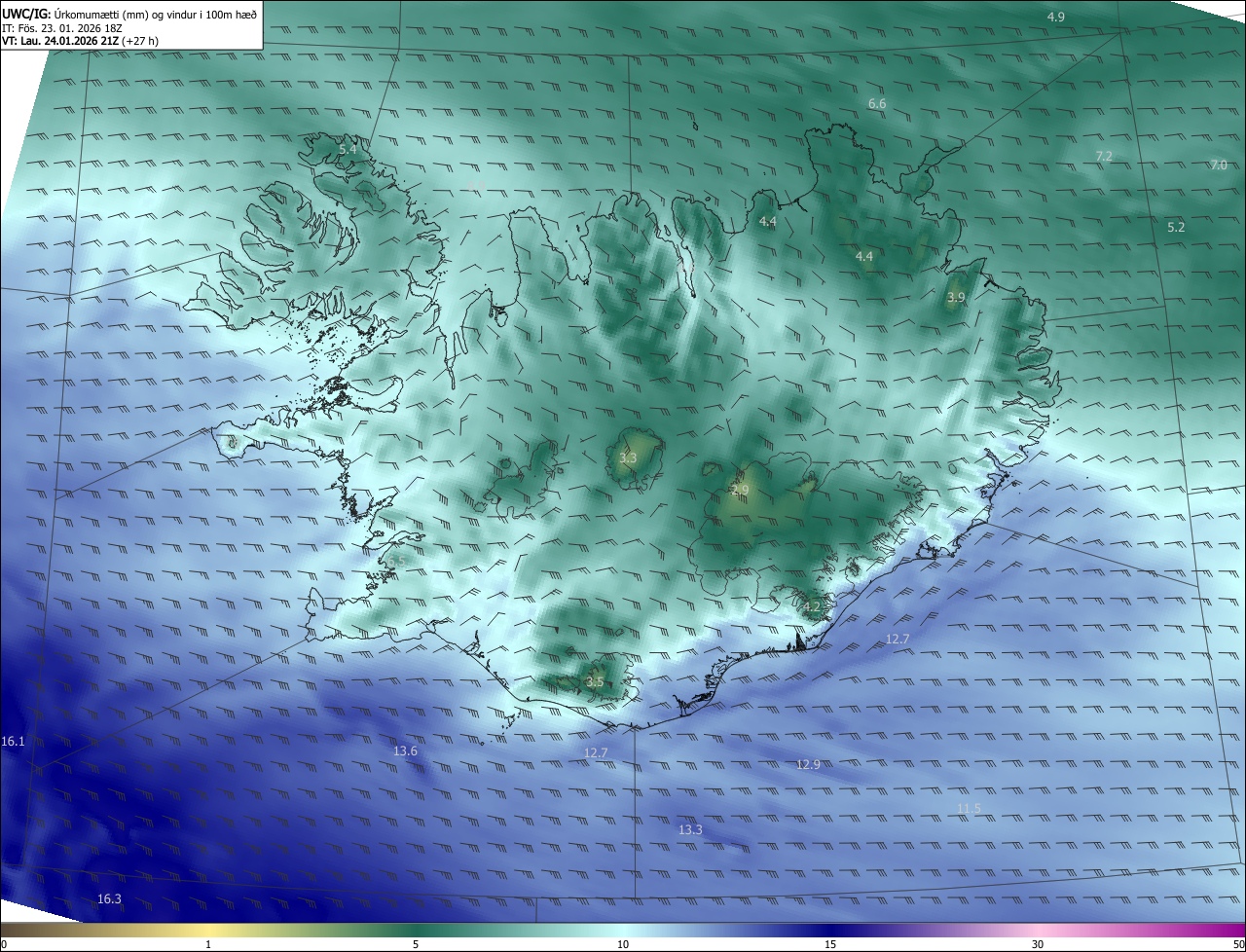
Task: Click the 30 tick on the color scale
Action: click(1038, 944)
